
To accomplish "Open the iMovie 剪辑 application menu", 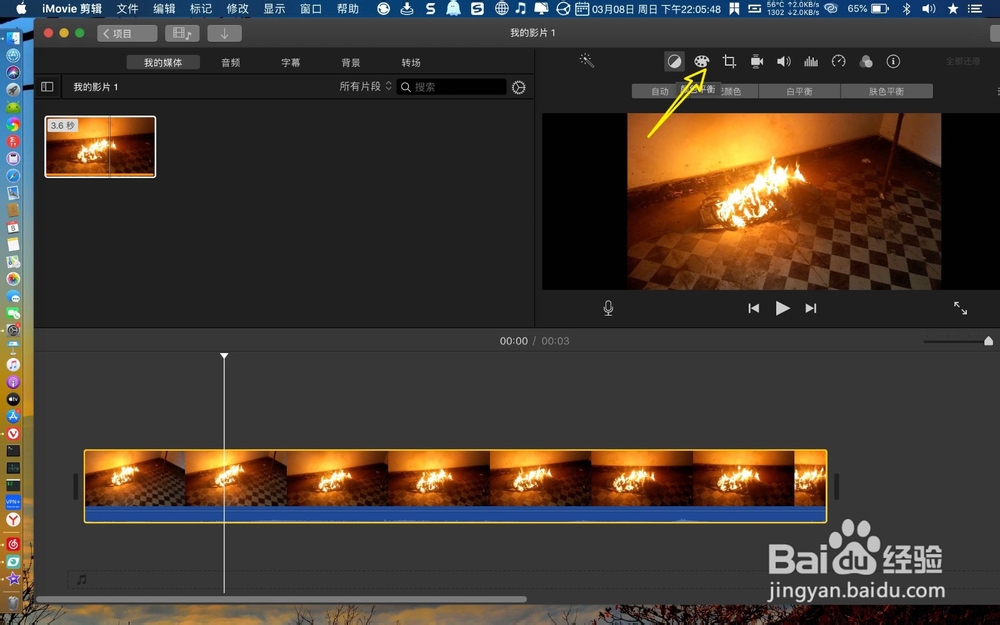I will point(72,9).
